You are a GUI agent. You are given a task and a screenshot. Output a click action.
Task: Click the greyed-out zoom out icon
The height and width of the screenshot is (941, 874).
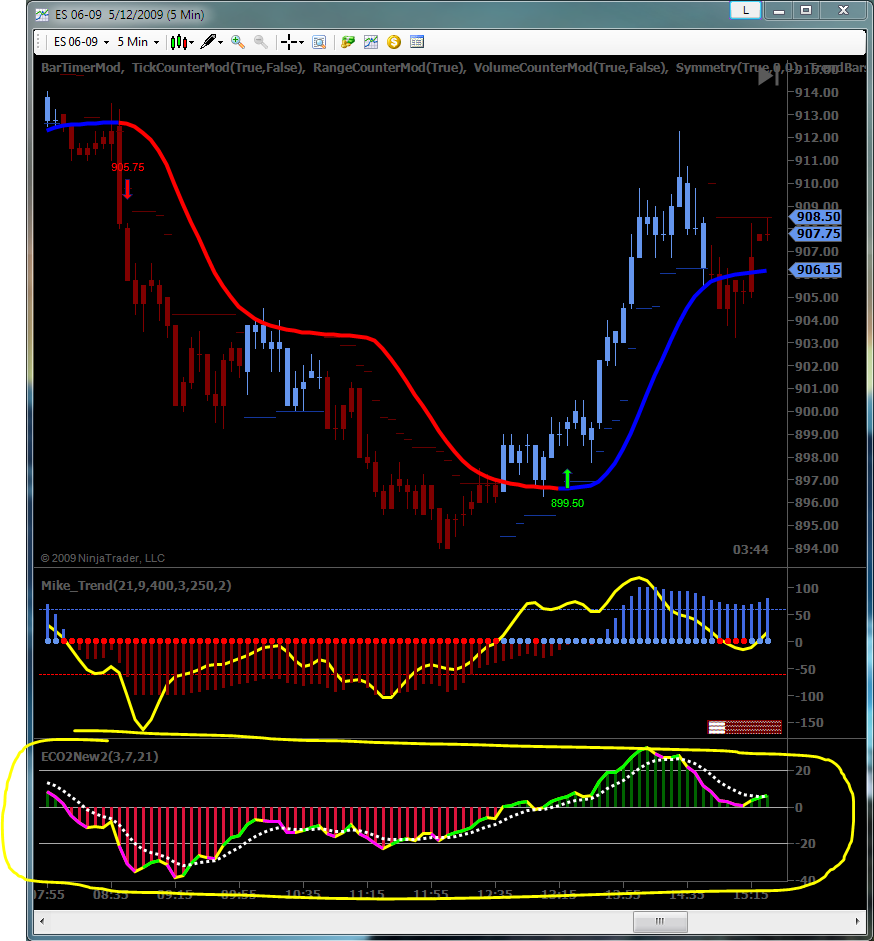(261, 41)
